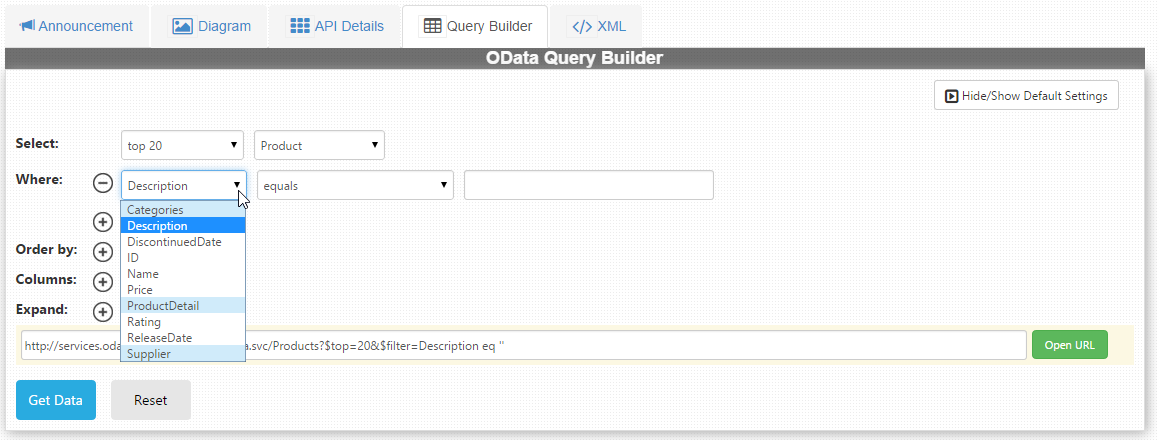Click the filter value text field
Viewport: 1157px width, 440px height.
click(x=588, y=186)
